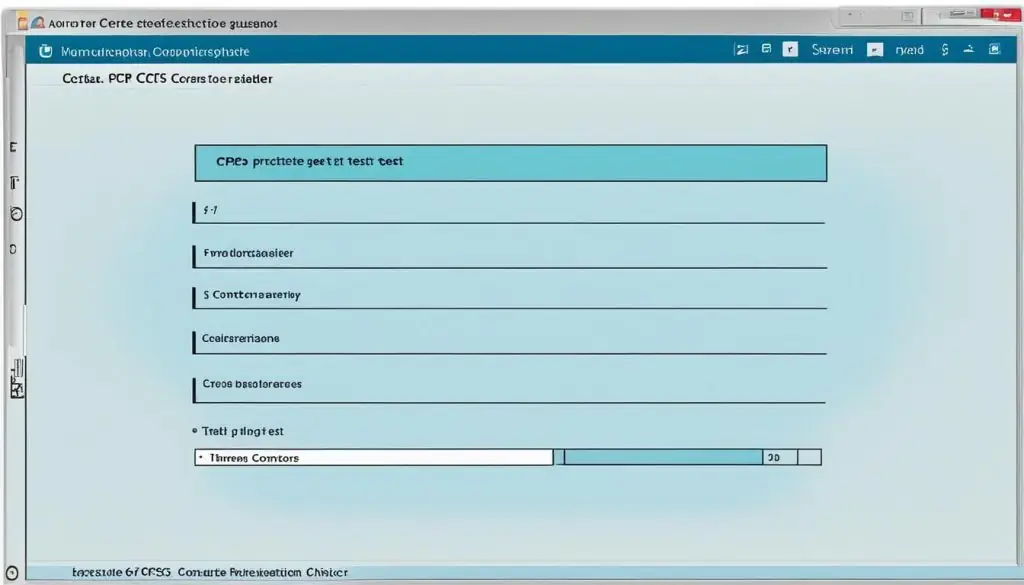Screen dimensions: 1024x585
Task: Click the '$' icon in header toolbar
Action: click(944, 49)
